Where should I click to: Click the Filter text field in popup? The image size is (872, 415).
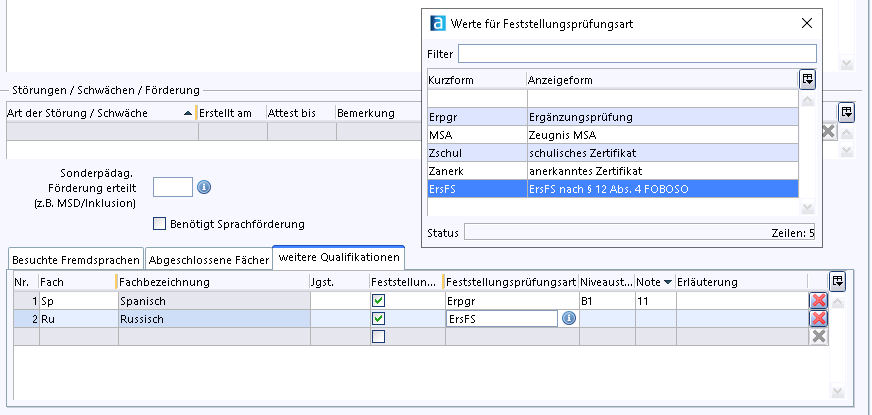[637, 53]
